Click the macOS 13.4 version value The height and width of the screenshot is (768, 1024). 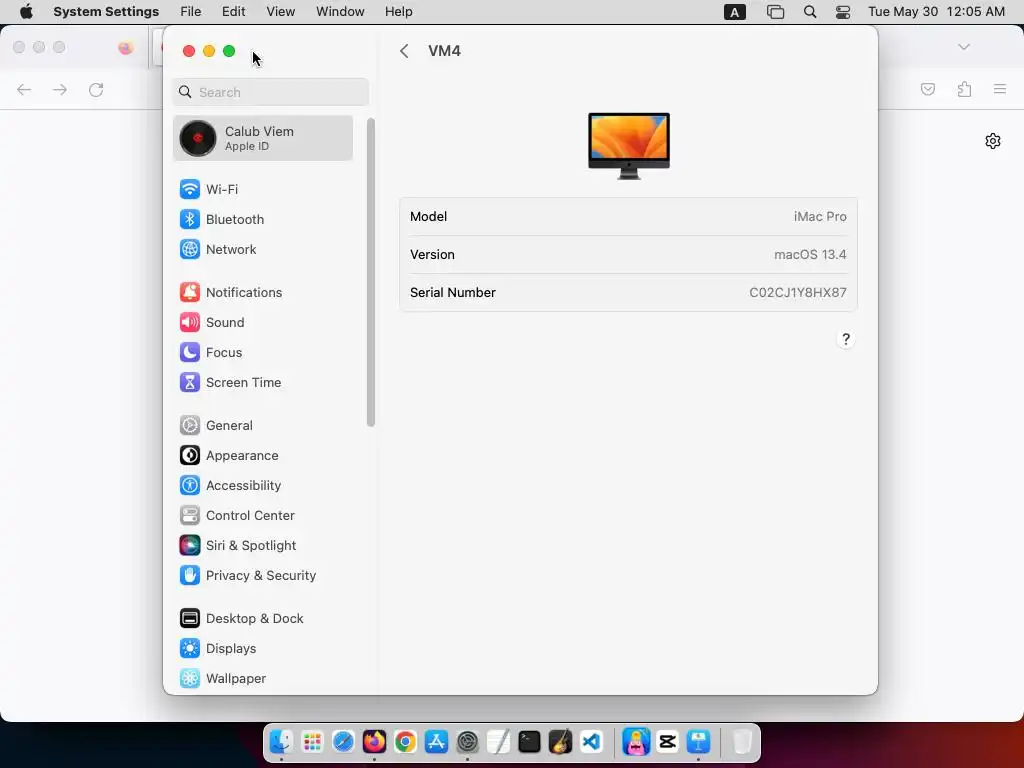click(810, 255)
